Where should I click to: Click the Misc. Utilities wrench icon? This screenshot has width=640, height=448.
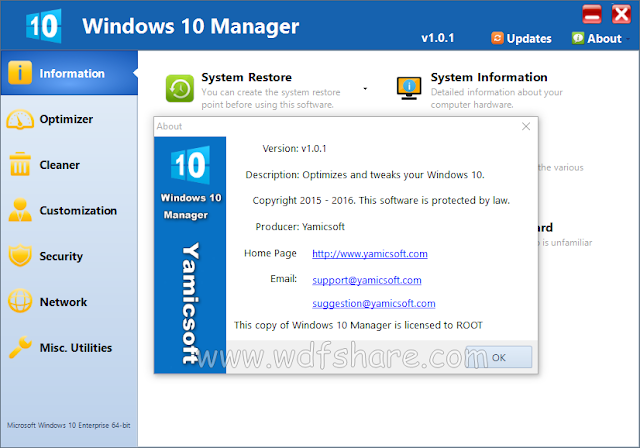point(20,347)
